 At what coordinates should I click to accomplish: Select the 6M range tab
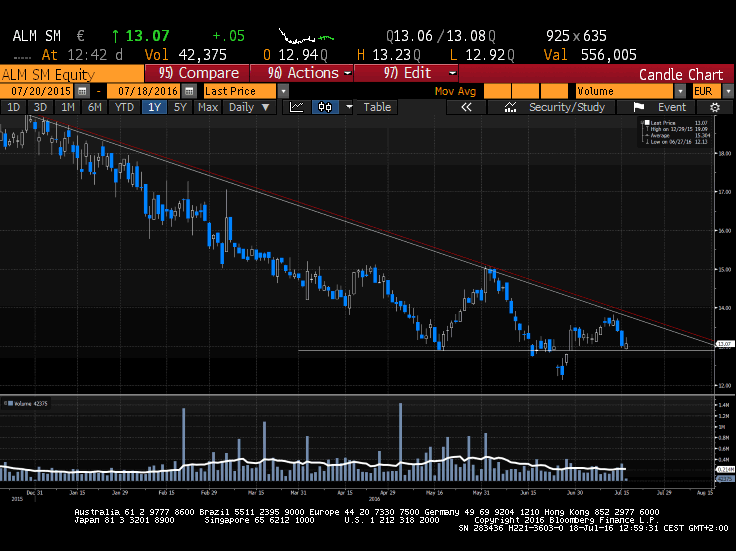95,107
